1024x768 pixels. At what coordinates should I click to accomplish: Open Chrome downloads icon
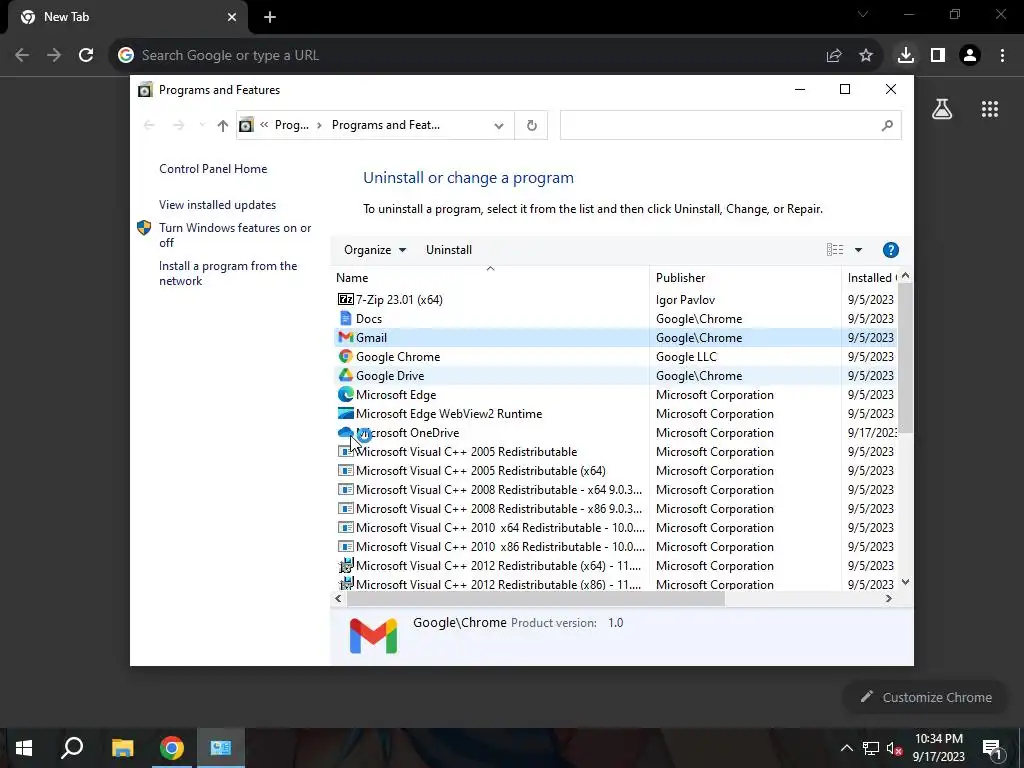905,56
